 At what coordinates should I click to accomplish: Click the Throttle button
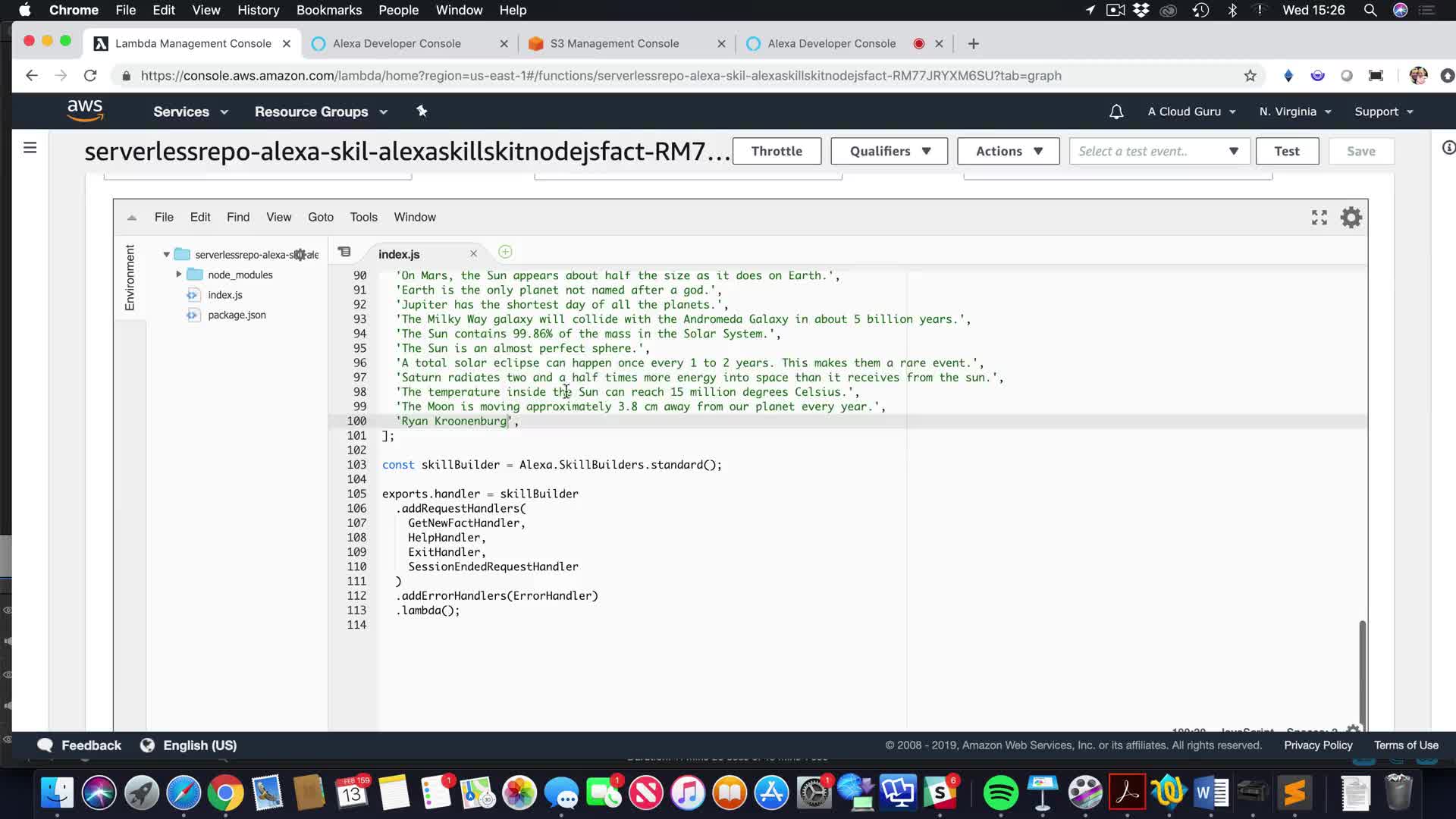pyautogui.click(x=777, y=151)
